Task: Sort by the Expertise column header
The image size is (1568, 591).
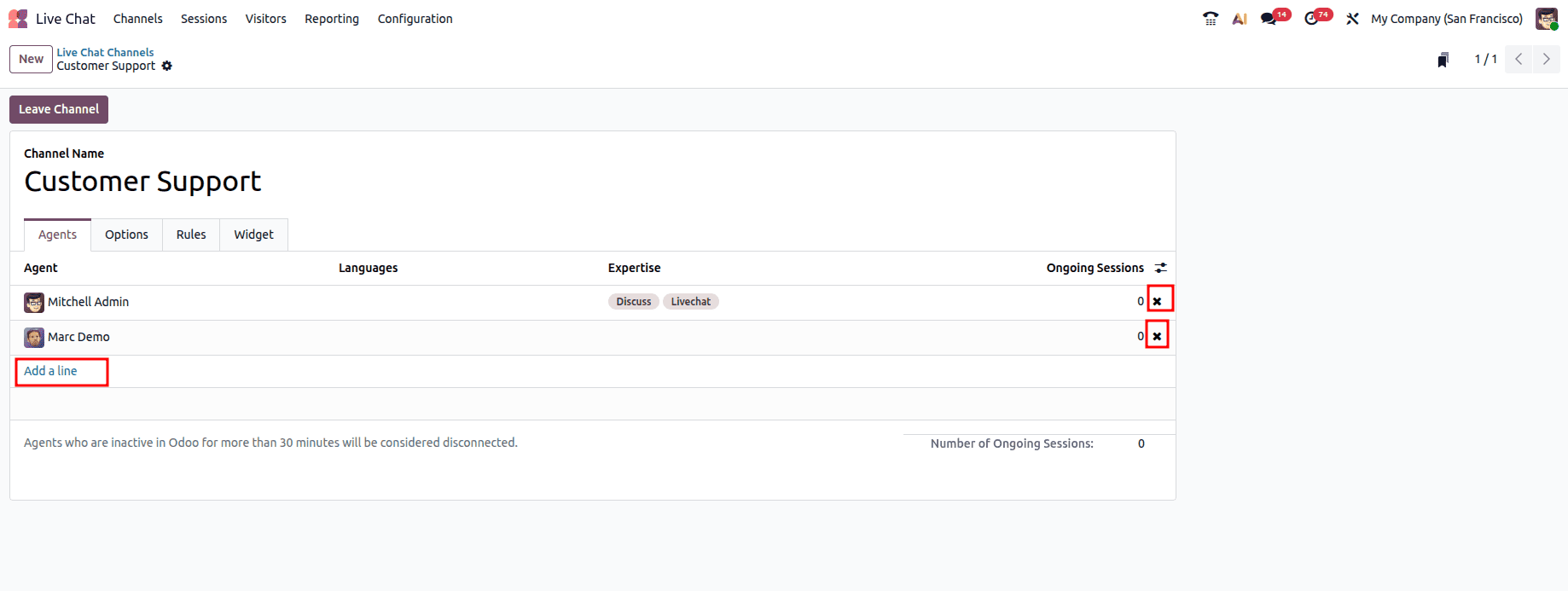Action: pos(635,268)
